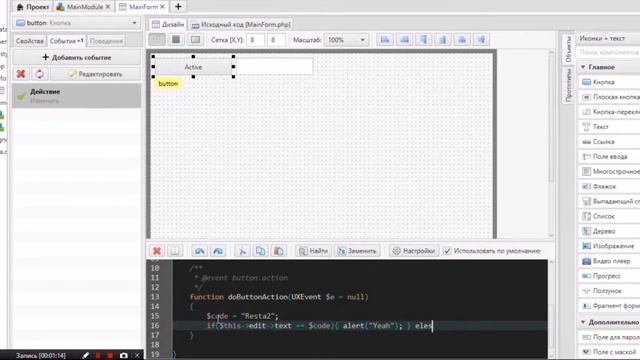Select the Прогресс component
Screen dimensions: 640x360
tap(609, 276)
